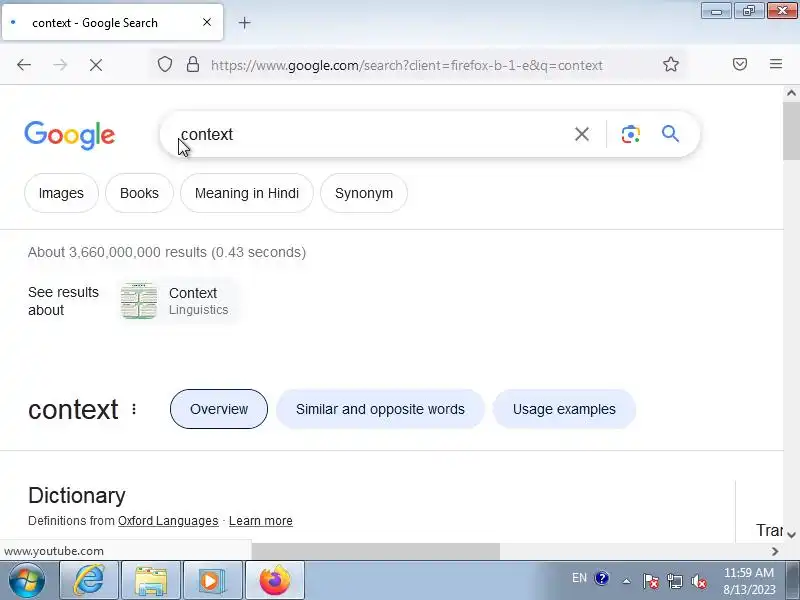Open tracking protection shield icon
Image resolution: width=800 pixels, height=600 pixels.
(165, 65)
